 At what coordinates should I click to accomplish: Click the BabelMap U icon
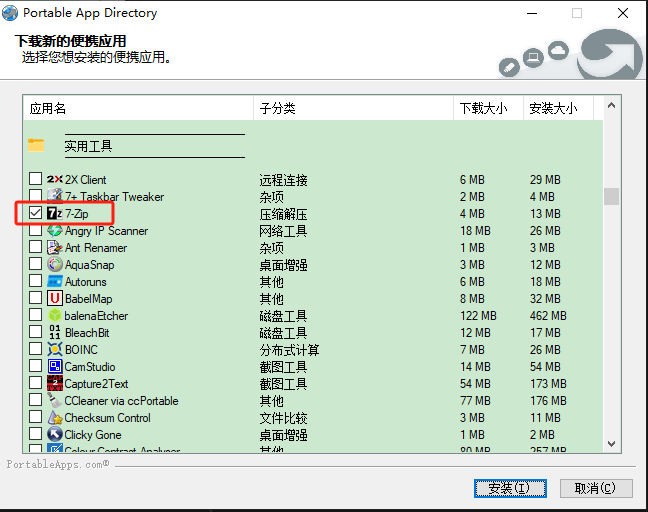[x=55, y=298]
